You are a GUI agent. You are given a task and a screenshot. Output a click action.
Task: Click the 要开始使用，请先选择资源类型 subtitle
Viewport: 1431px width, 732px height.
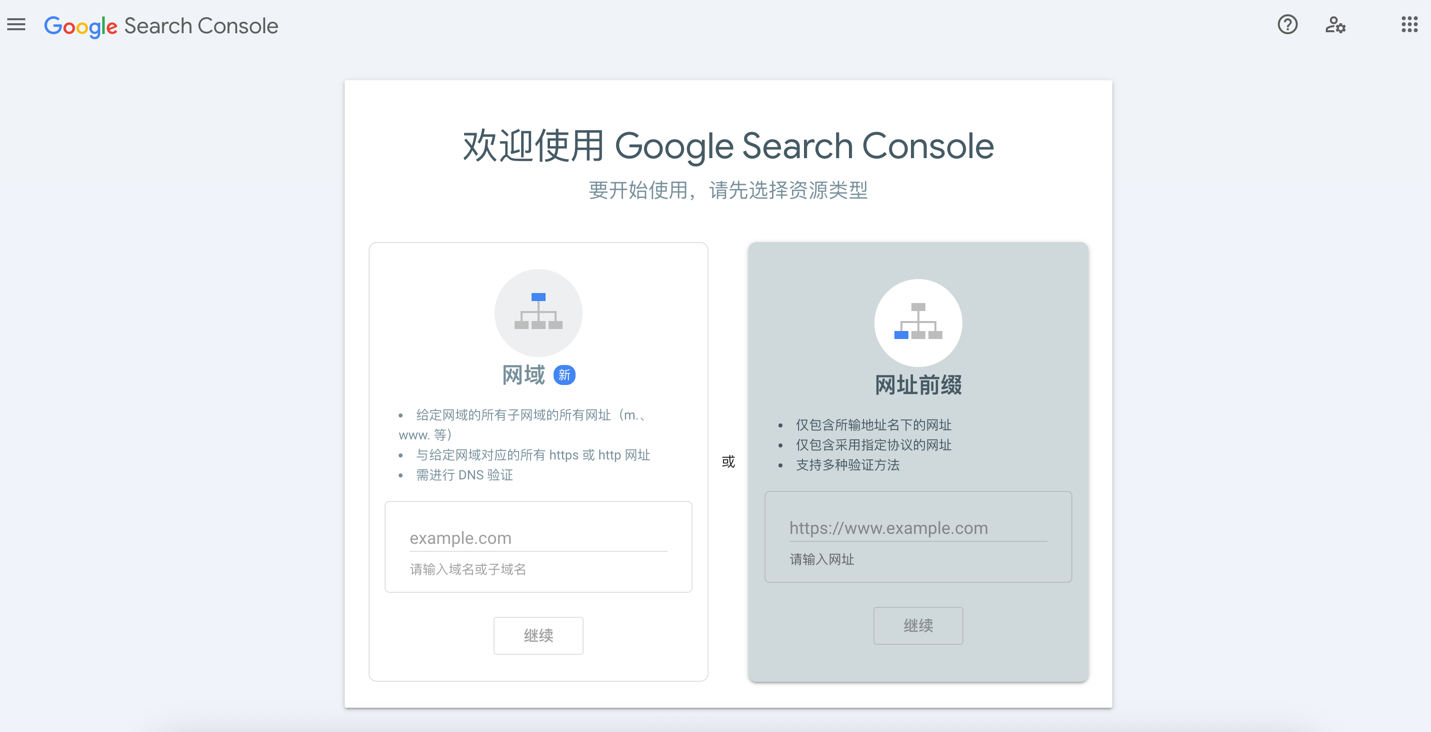(728, 190)
